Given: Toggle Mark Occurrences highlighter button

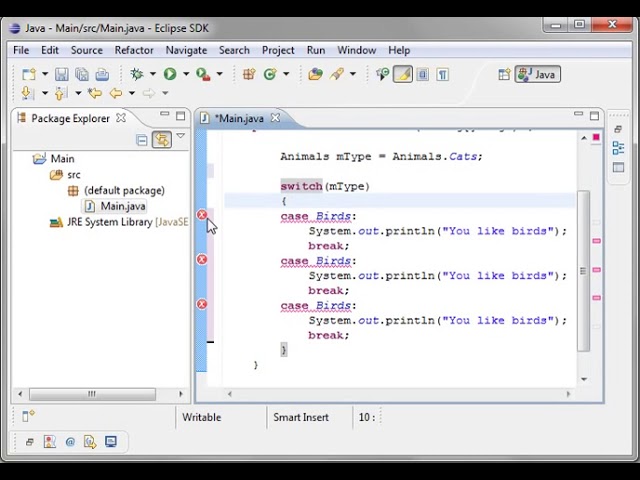Looking at the screenshot, I should tap(403, 74).
